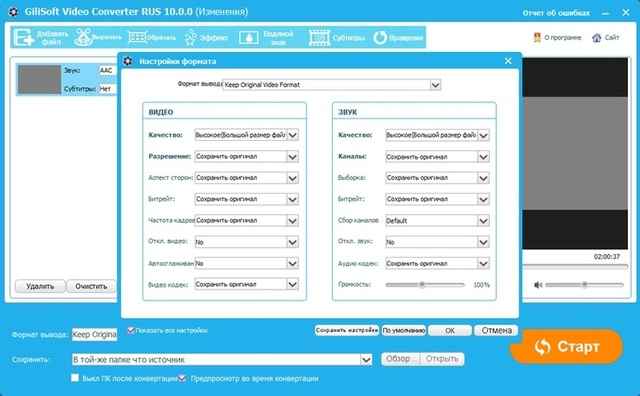
Task: Open Видео кодек dropdown
Action: tap(293, 284)
